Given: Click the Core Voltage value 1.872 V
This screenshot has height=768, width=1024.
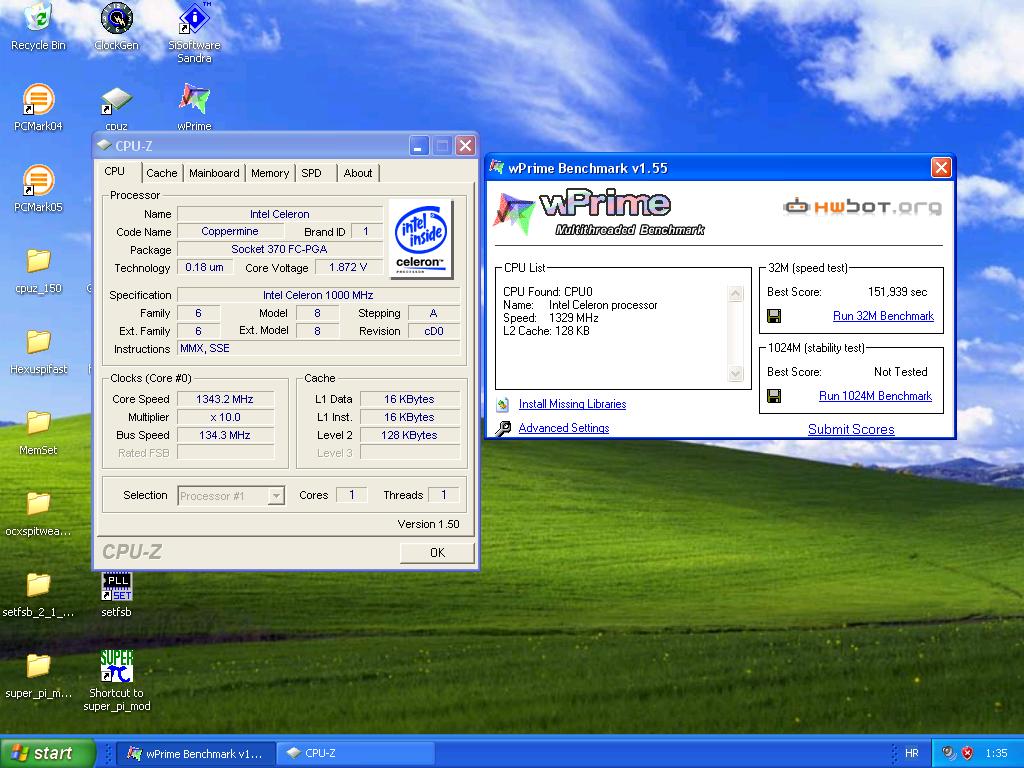Looking at the screenshot, I should tap(347, 267).
